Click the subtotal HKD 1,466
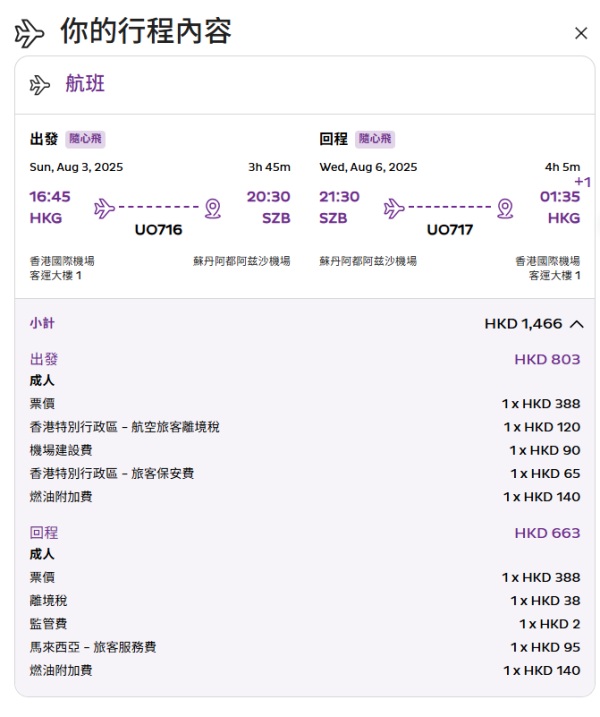This screenshot has height=717, width=600. 523,324
